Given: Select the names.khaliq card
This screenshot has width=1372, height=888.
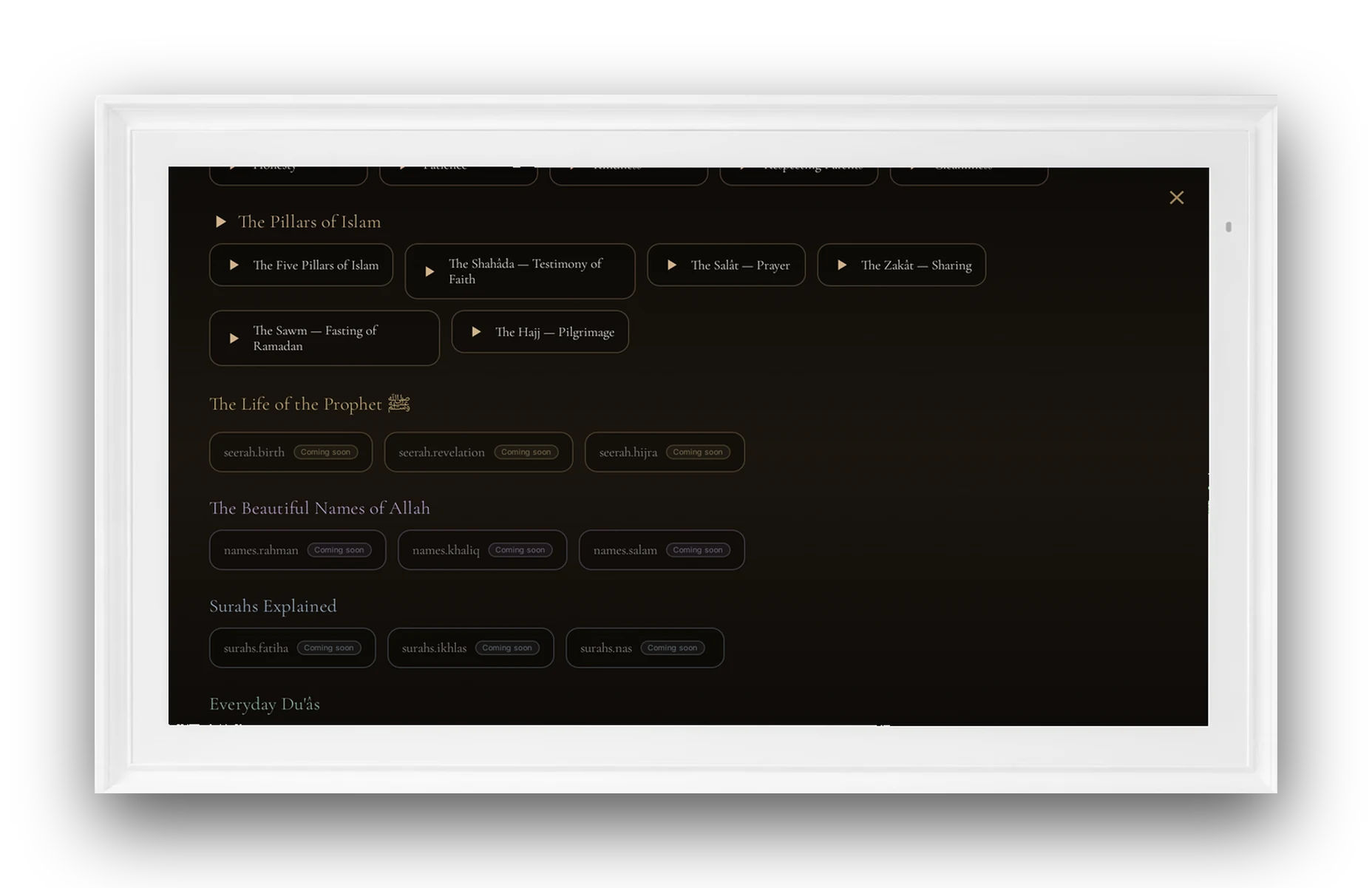Looking at the screenshot, I should click(482, 550).
